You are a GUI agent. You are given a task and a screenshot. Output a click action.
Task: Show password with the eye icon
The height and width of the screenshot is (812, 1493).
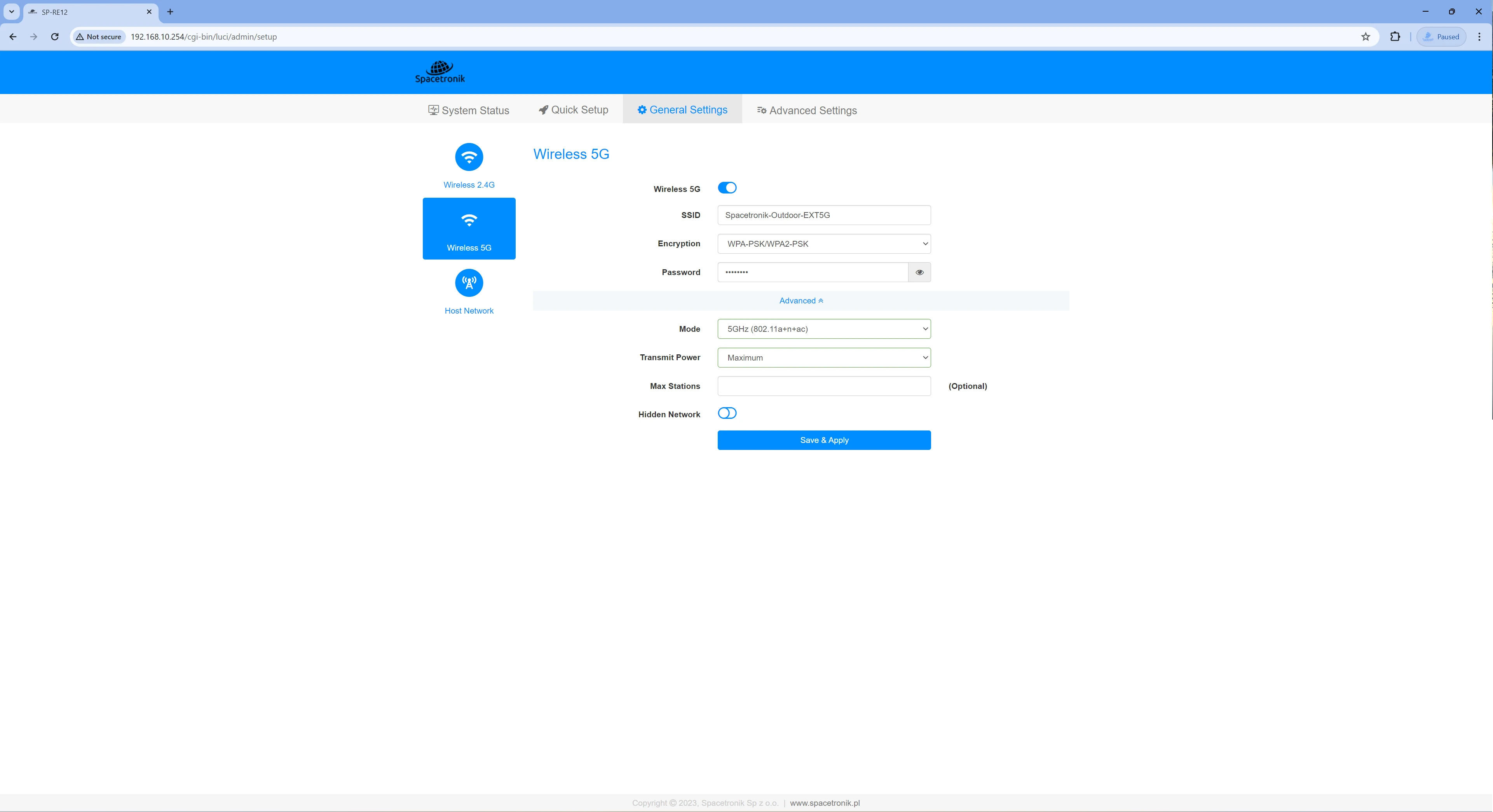pos(919,272)
